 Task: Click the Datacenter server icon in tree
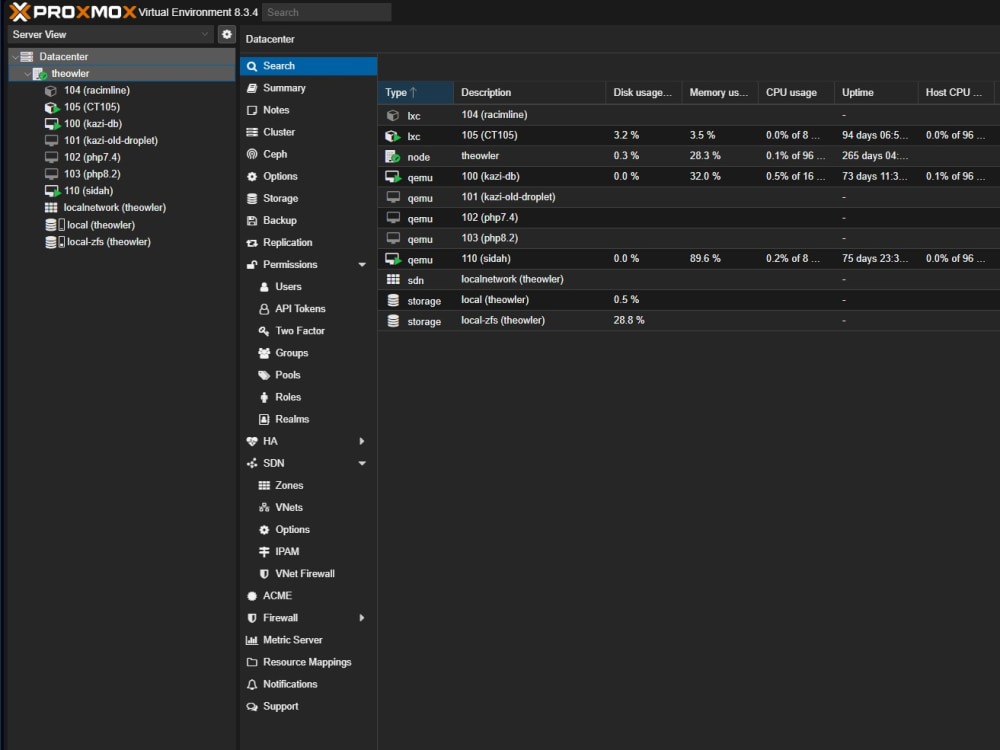pos(27,57)
